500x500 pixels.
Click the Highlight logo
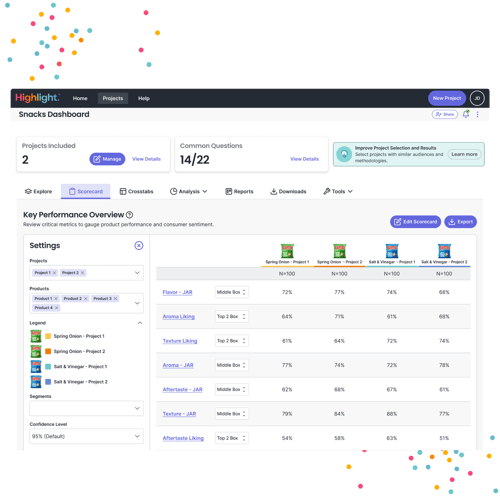tap(38, 98)
